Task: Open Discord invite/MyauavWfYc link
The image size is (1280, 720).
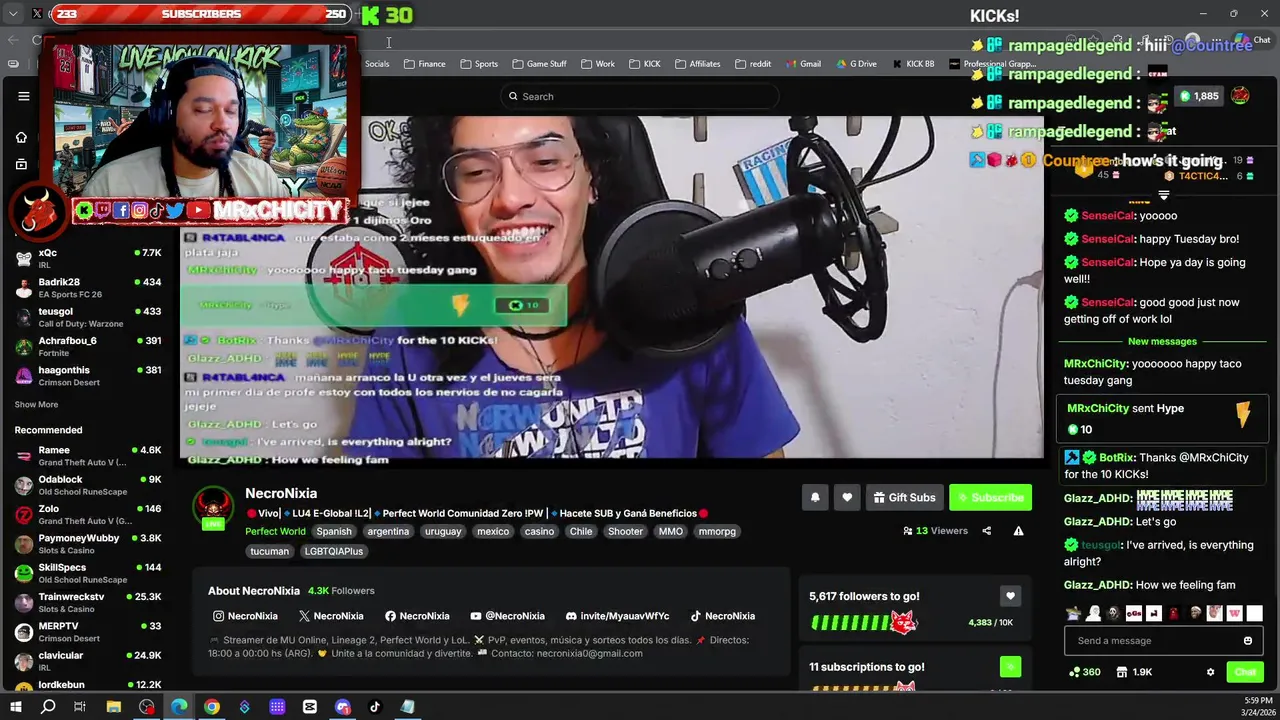Action: coord(617,616)
